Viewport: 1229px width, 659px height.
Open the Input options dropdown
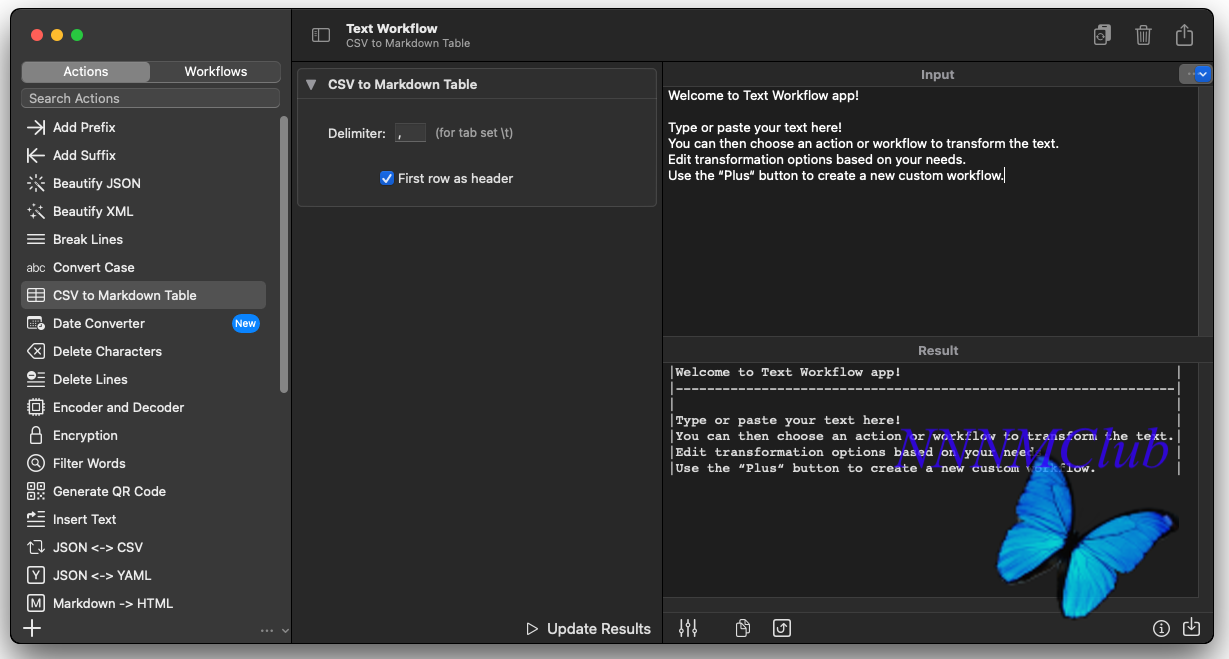tap(1196, 74)
